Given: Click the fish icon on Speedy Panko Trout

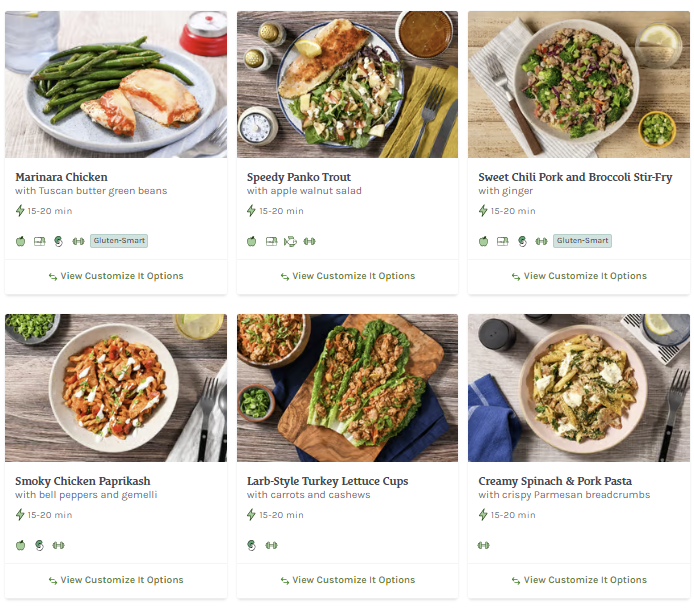Looking at the screenshot, I should tap(291, 241).
